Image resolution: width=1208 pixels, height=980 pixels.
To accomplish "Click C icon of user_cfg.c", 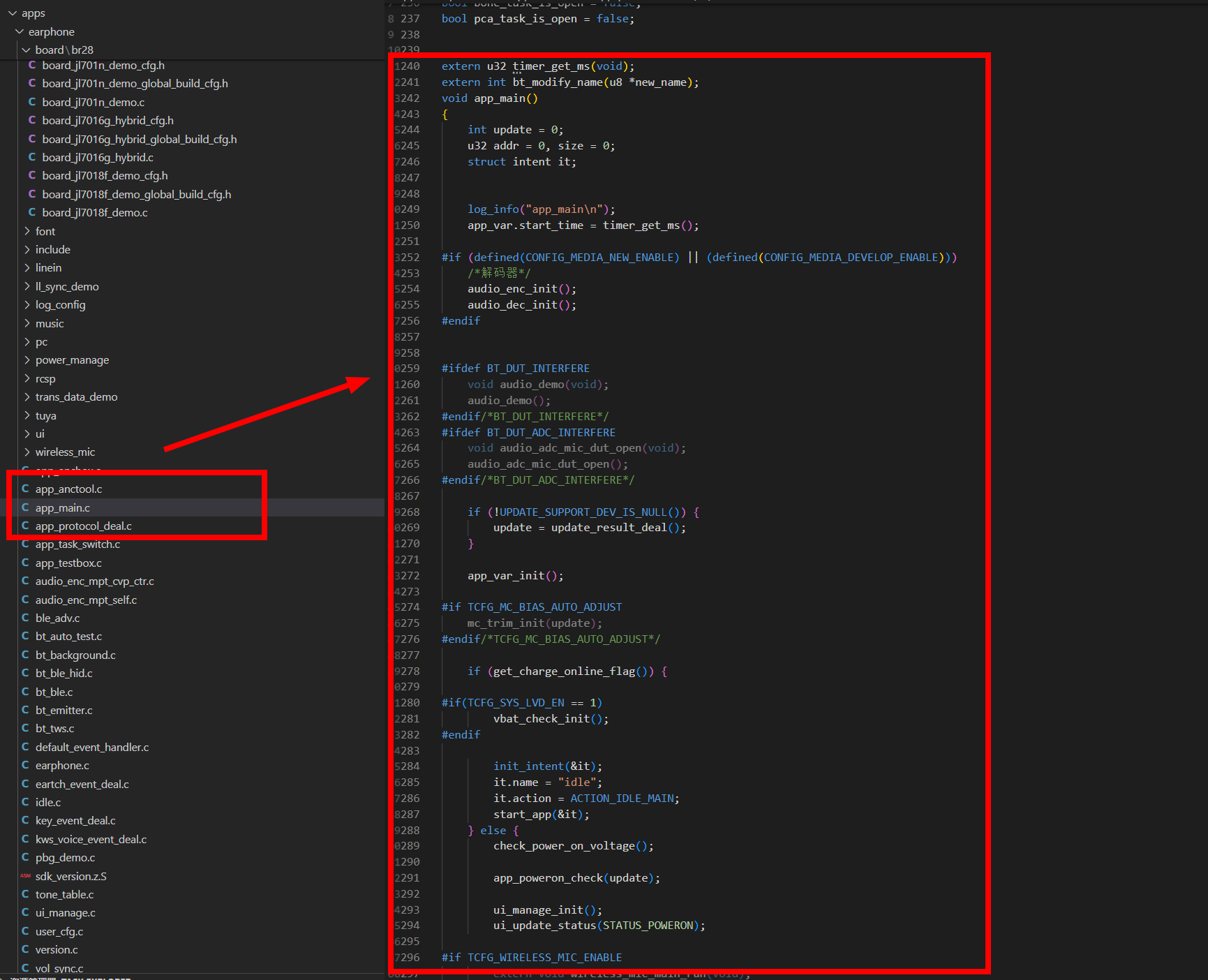I will click(x=25, y=931).
